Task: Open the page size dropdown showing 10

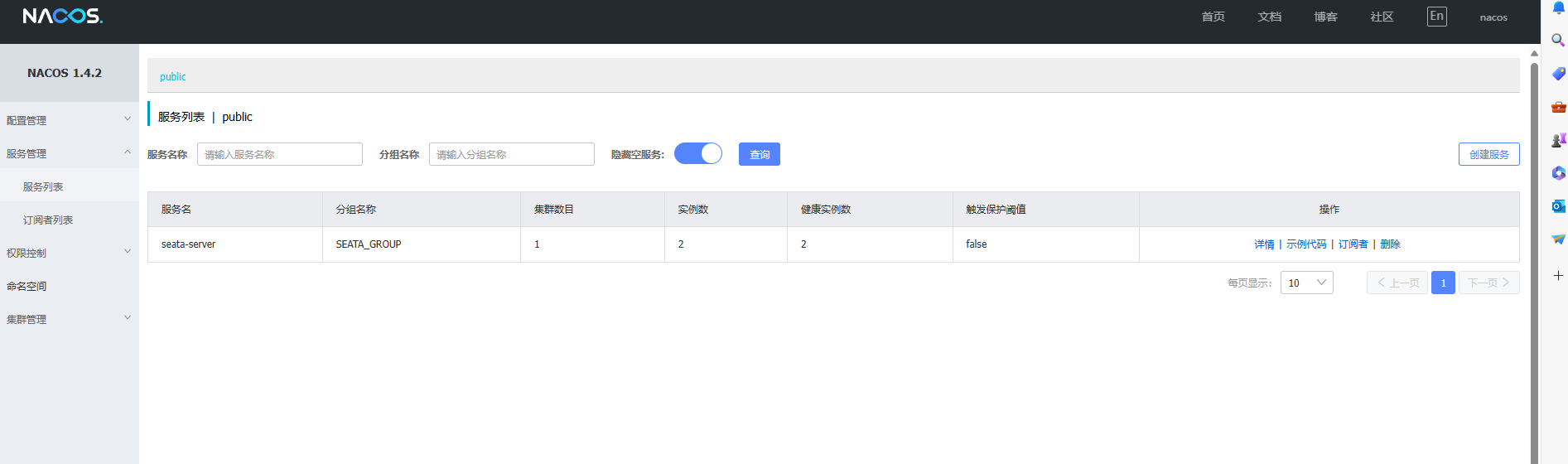Action: point(1307,283)
